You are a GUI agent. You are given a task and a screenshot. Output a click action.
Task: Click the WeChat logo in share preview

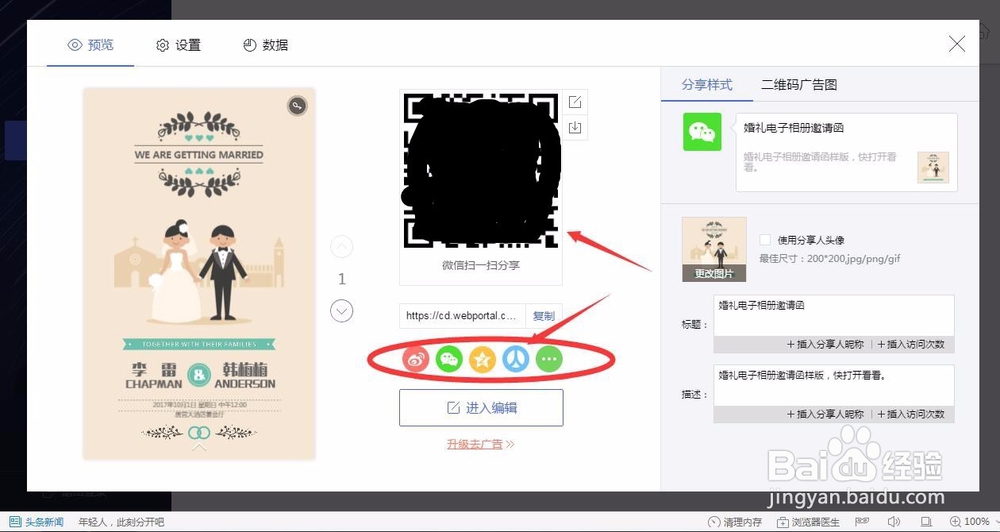coord(702,132)
